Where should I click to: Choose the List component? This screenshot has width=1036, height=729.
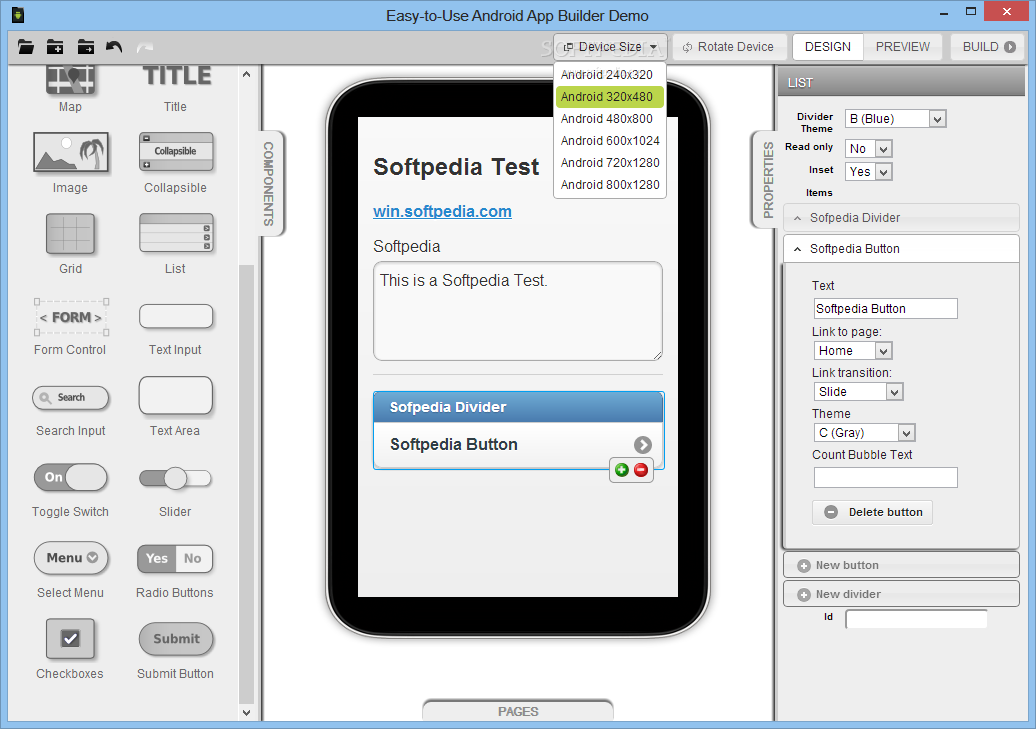(176, 233)
